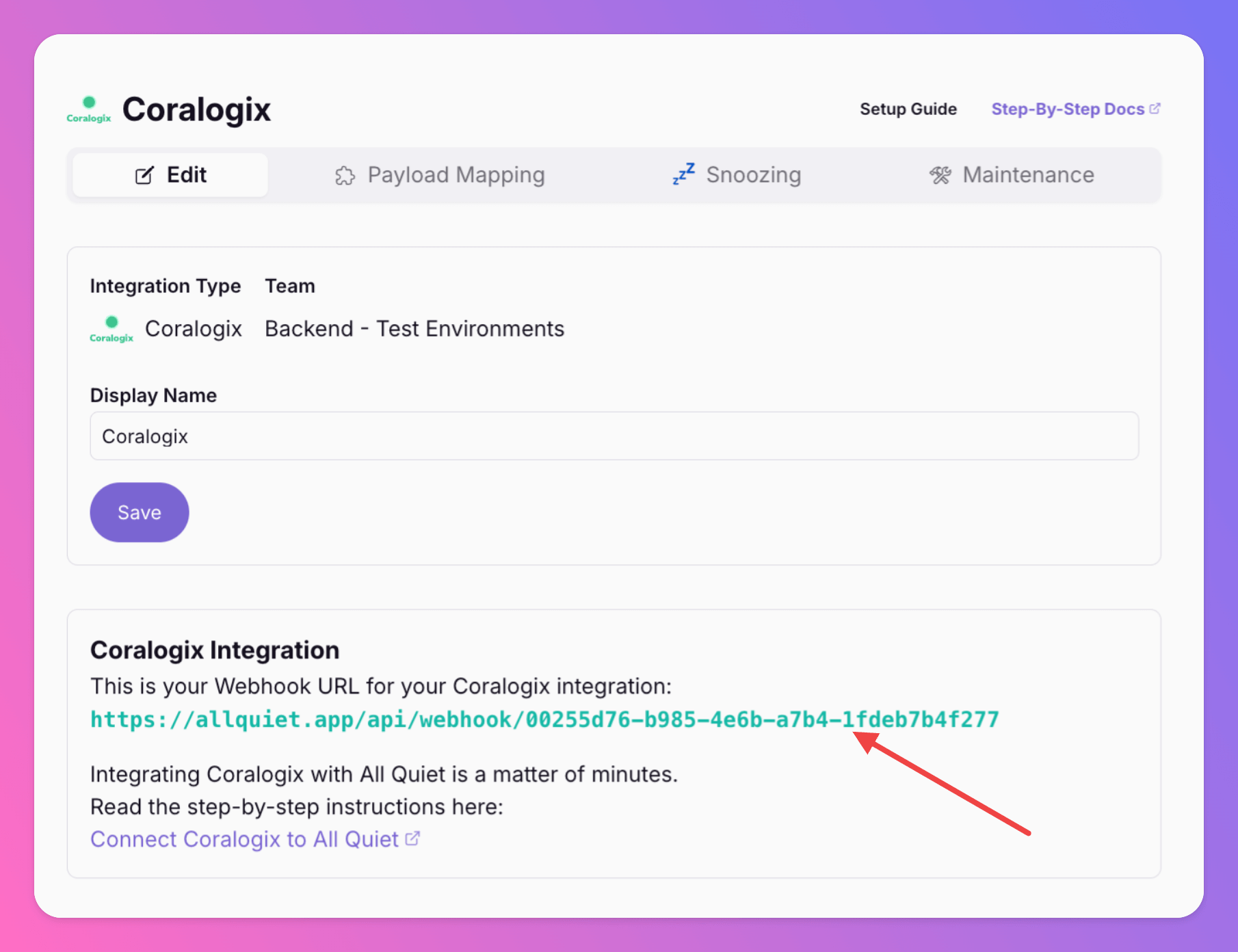Click the 'Coralogix' page title
The image size is (1238, 952).
(196, 109)
